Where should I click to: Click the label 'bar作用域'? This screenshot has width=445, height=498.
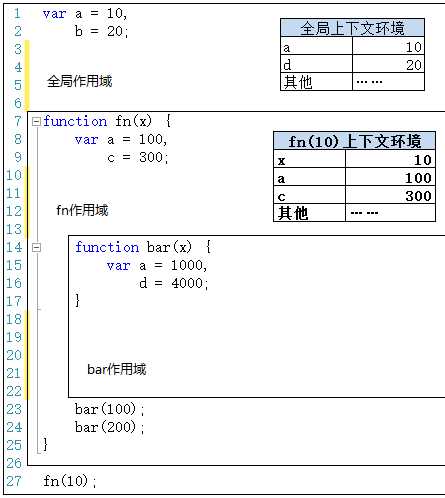(117, 369)
